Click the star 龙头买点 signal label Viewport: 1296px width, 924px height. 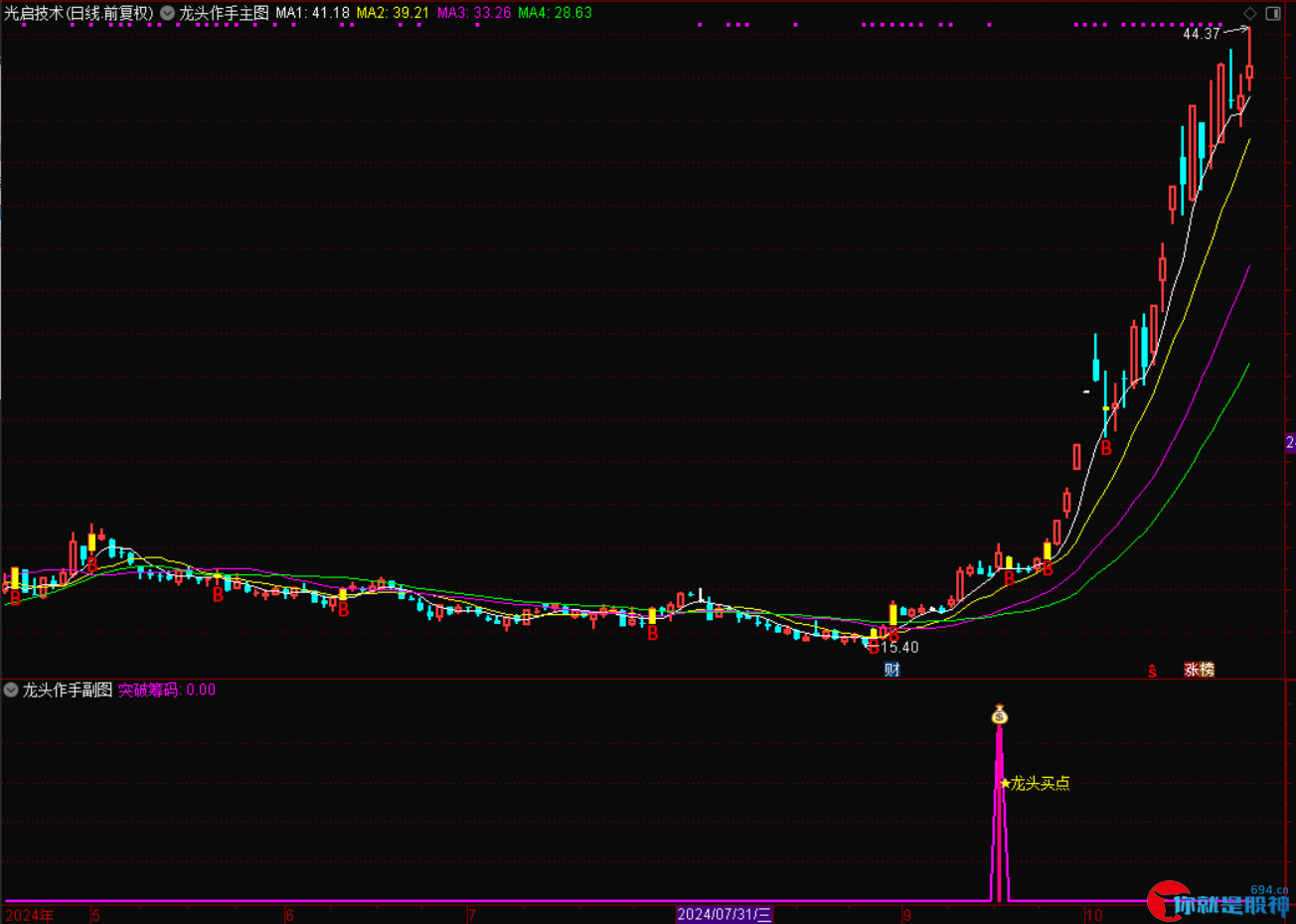(1035, 783)
